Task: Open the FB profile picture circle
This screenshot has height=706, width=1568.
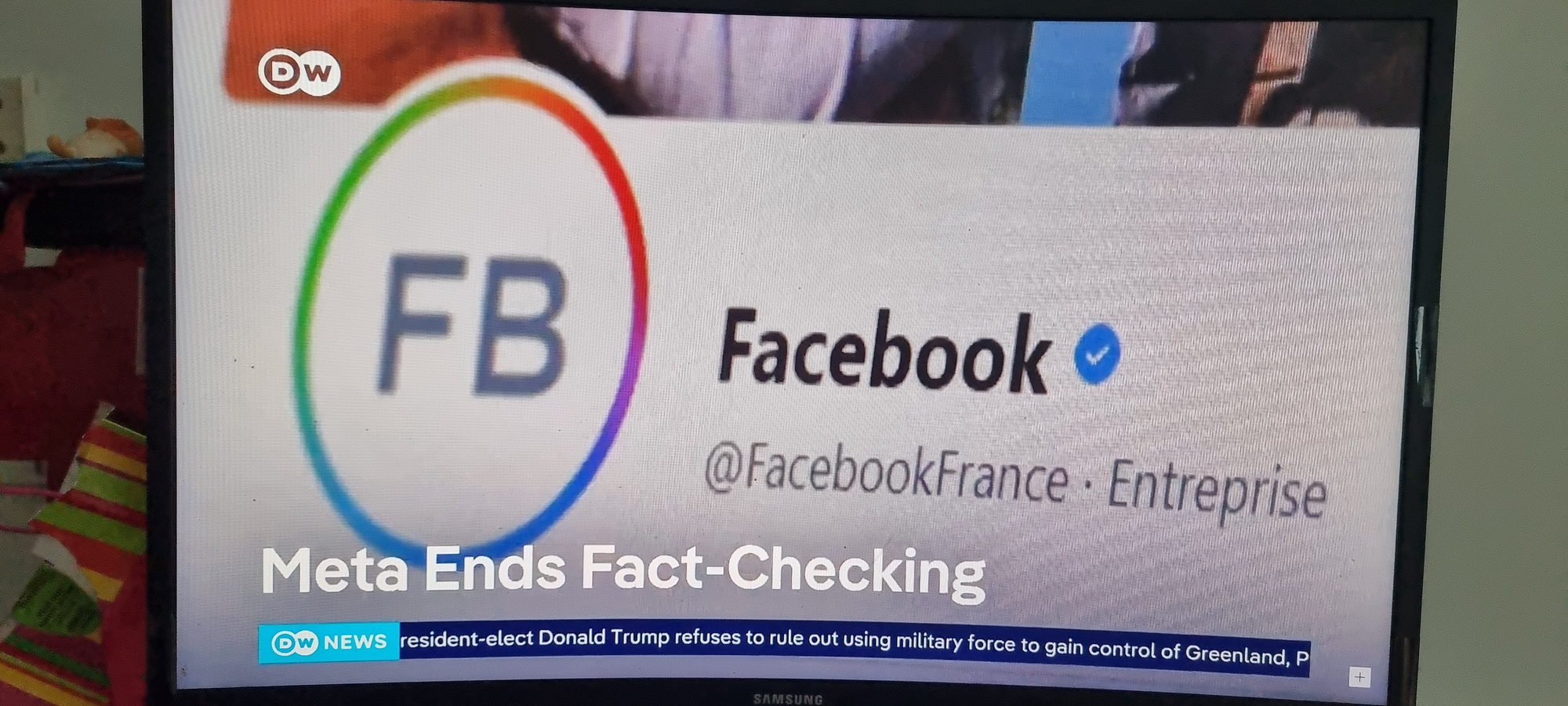Action: (x=470, y=318)
